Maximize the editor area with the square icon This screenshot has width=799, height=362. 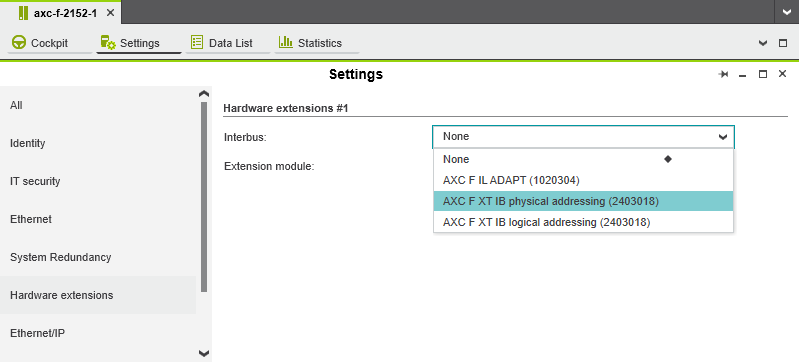(x=783, y=43)
